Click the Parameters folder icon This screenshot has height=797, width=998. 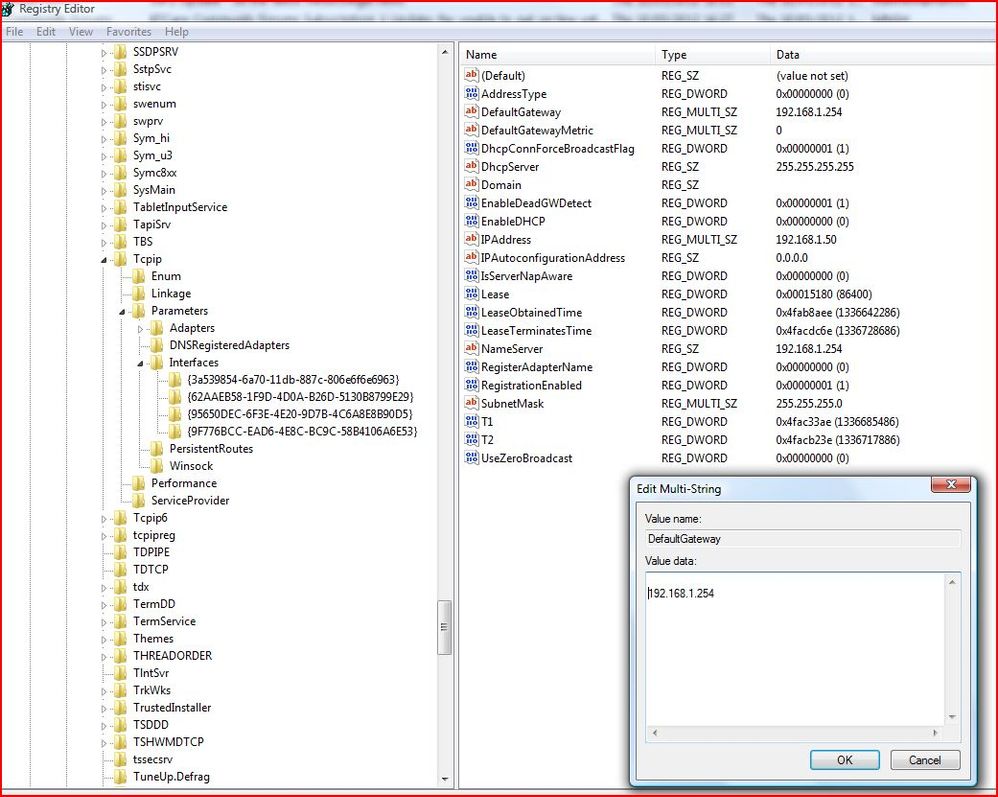[138, 311]
